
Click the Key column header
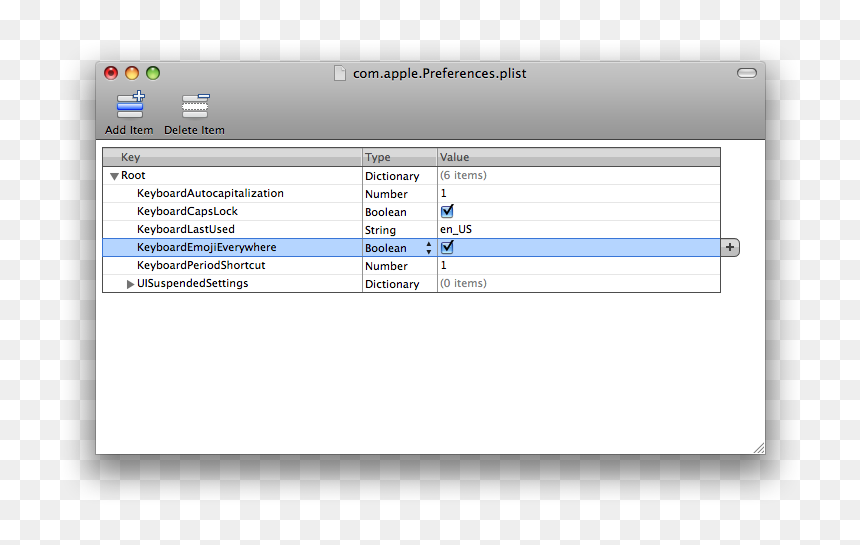pyautogui.click(x=233, y=157)
